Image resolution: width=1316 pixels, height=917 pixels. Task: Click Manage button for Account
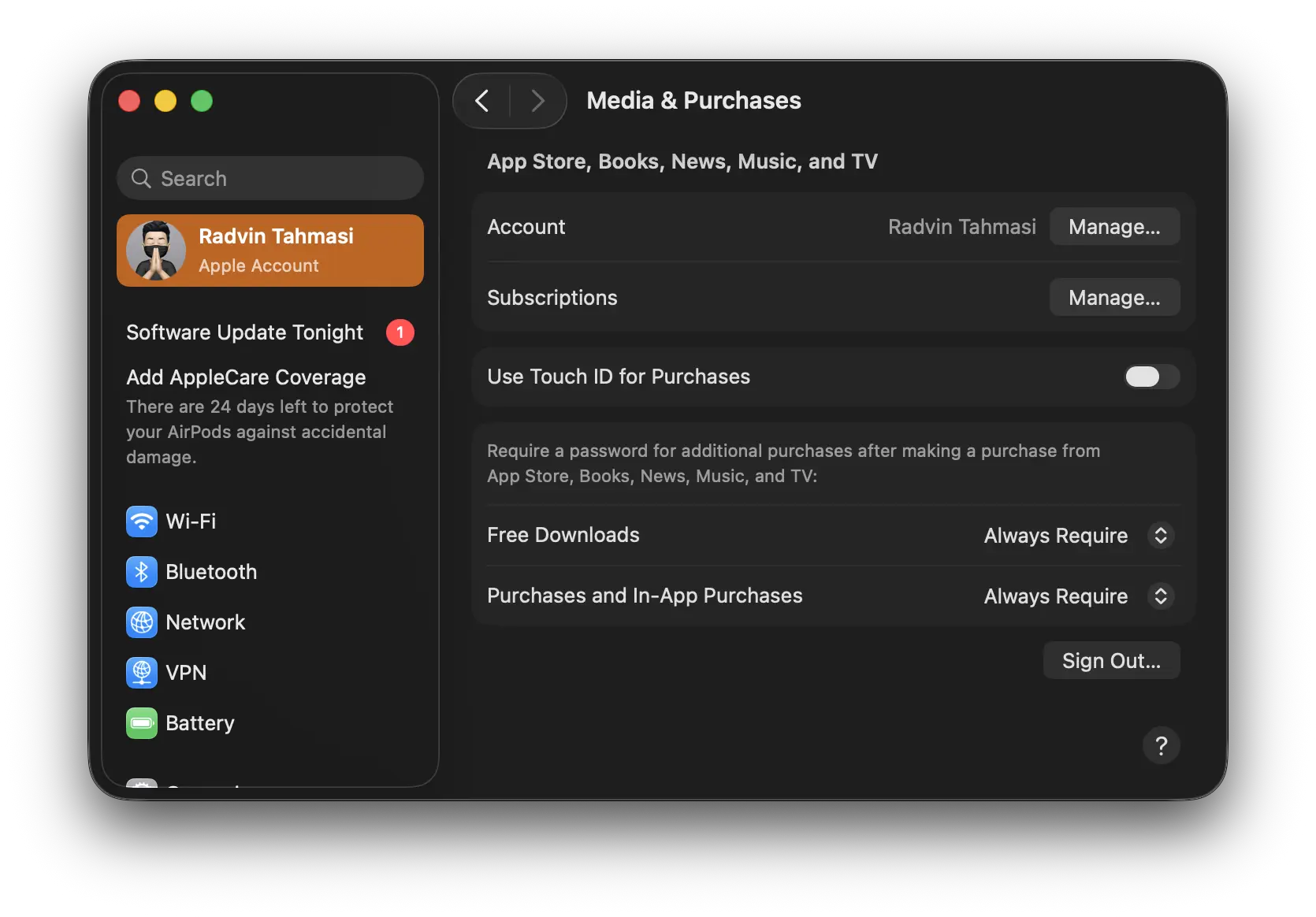(1114, 227)
